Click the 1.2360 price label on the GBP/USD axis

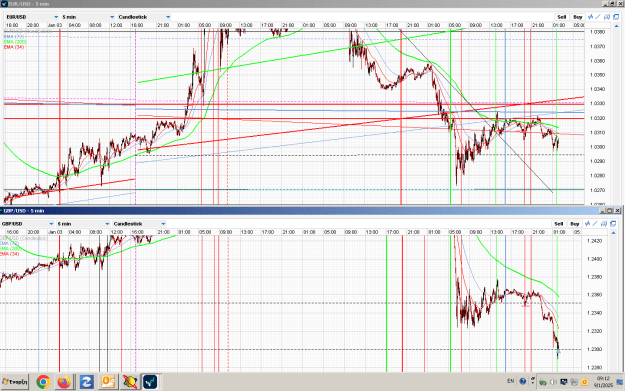click(x=594, y=295)
